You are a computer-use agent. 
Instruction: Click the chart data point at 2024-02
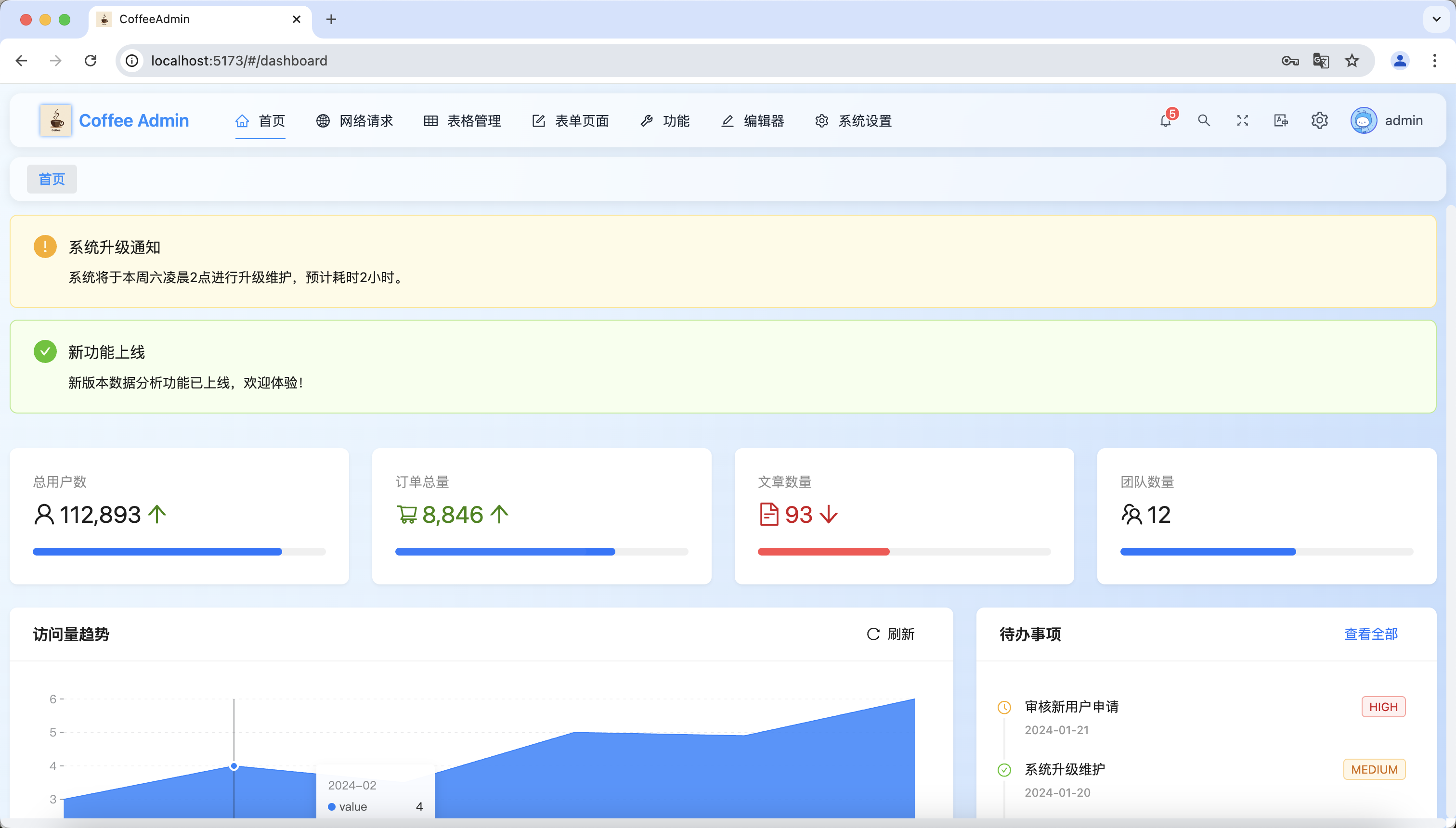pos(234,766)
